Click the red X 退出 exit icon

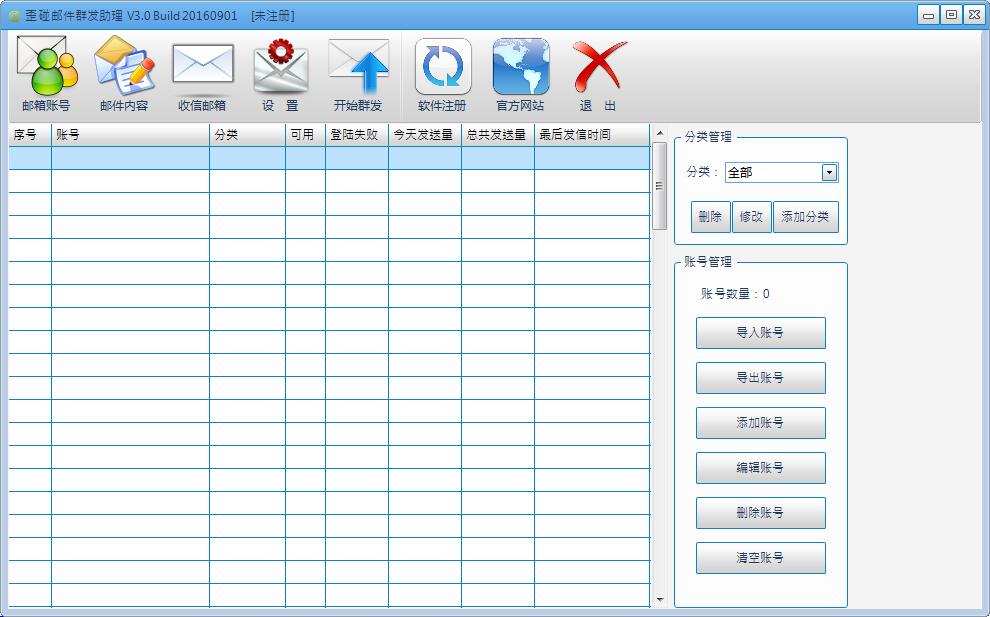(x=598, y=74)
